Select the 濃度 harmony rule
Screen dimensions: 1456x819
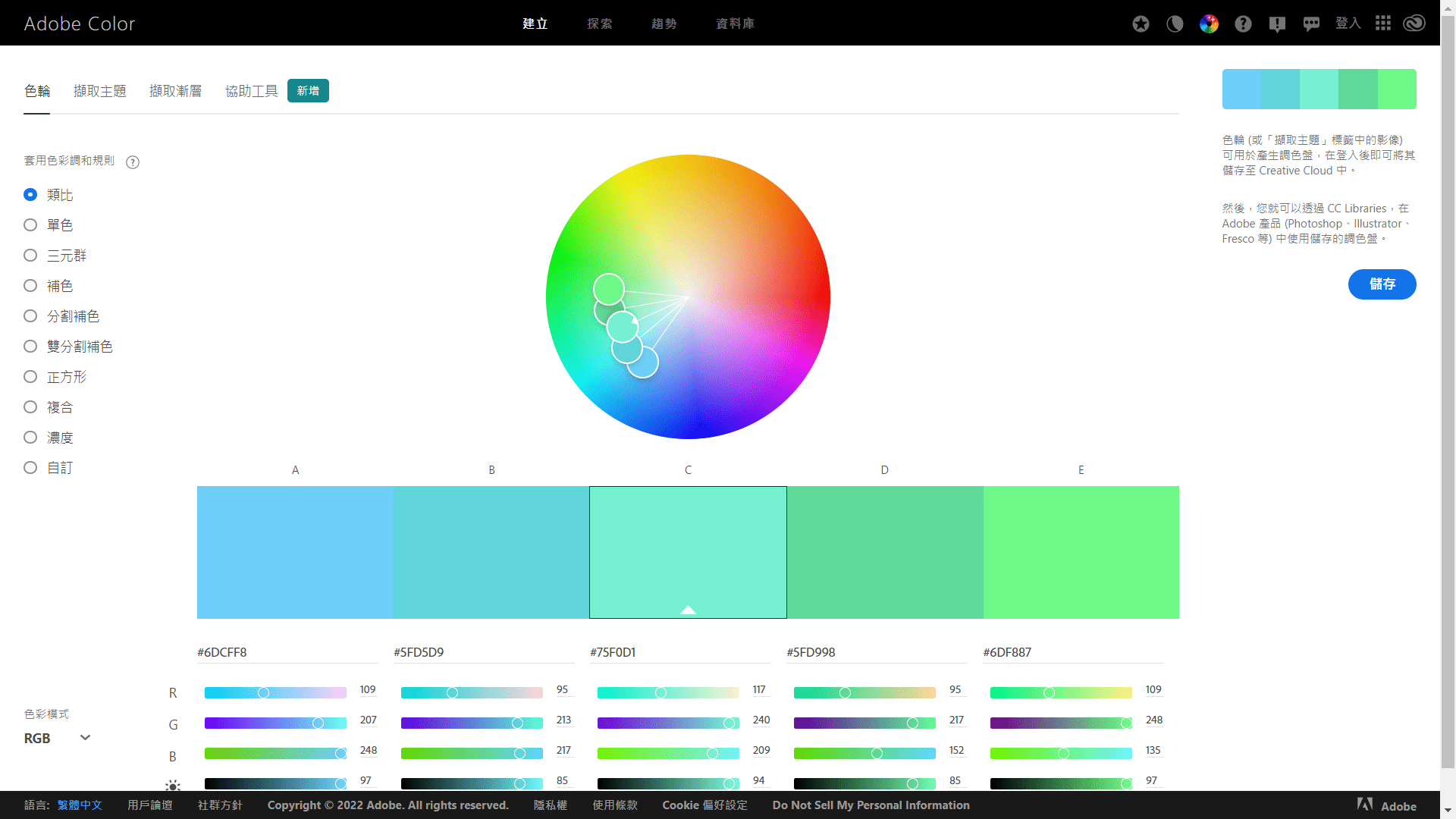pyautogui.click(x=49, y=438)
